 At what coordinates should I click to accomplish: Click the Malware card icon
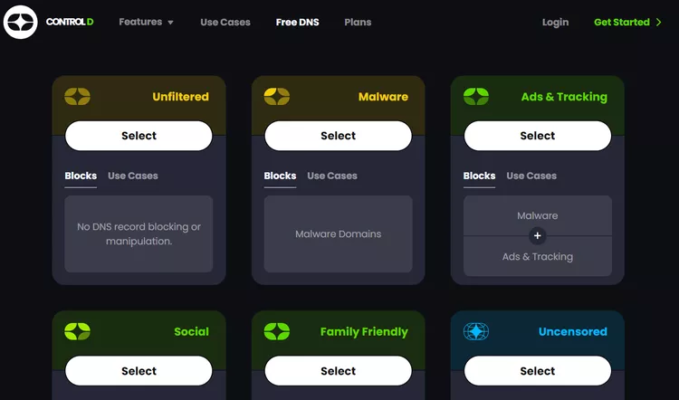tap(276, 97)
